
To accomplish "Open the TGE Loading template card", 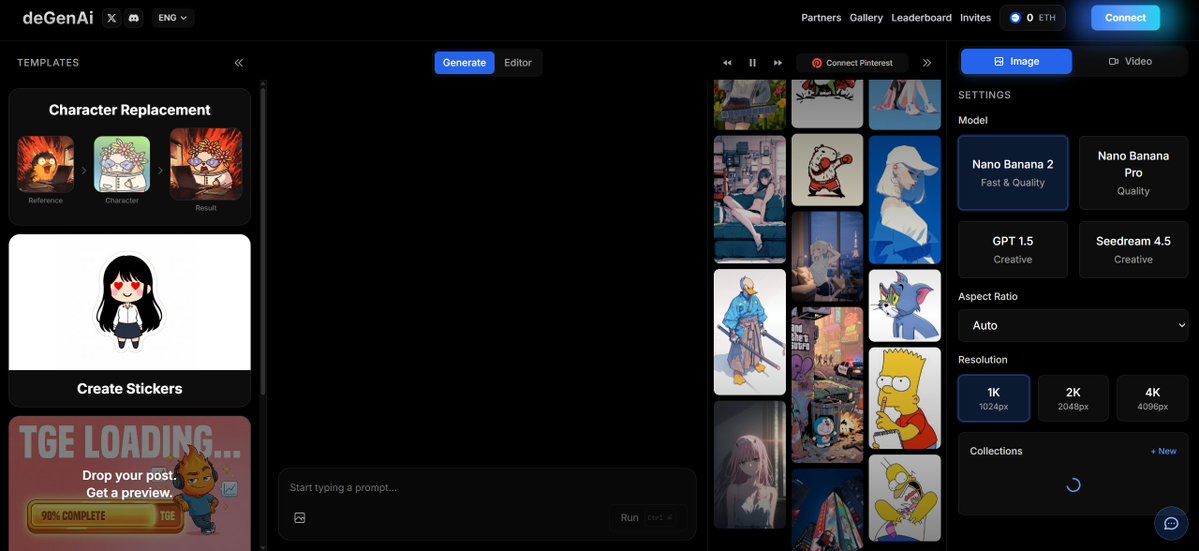I will [x=130, y=483].
